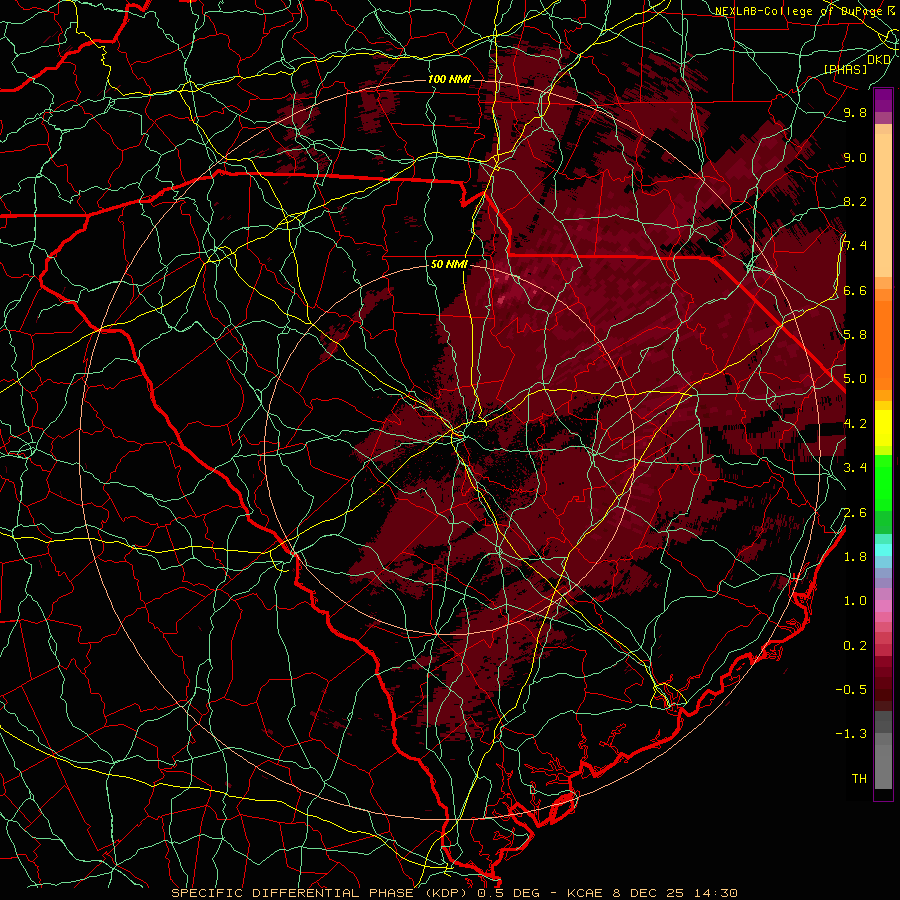Click the -0.5 legend value
Viewport: 900px width, 900px height.
(851, 690)
